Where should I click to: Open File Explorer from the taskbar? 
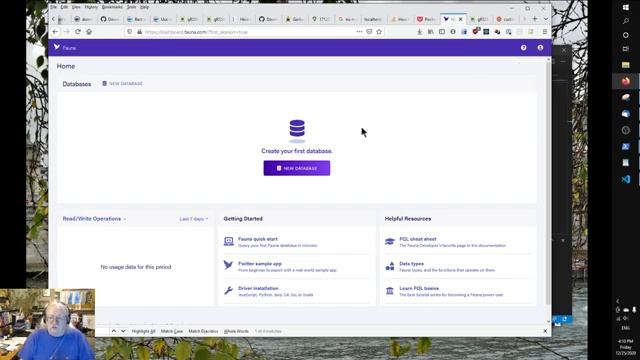(626, 65)
